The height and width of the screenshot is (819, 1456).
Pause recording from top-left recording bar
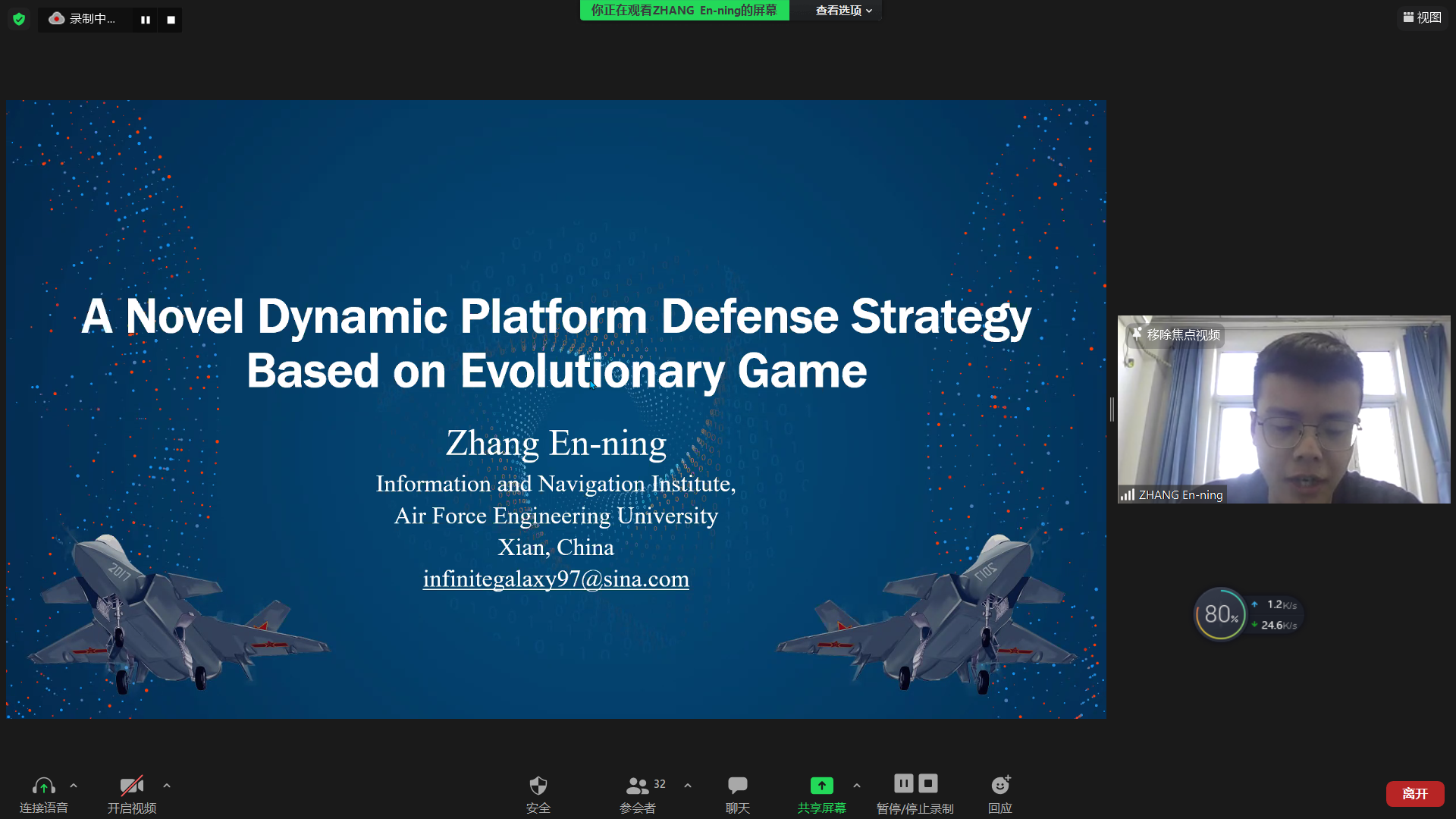tap(146, 20)
